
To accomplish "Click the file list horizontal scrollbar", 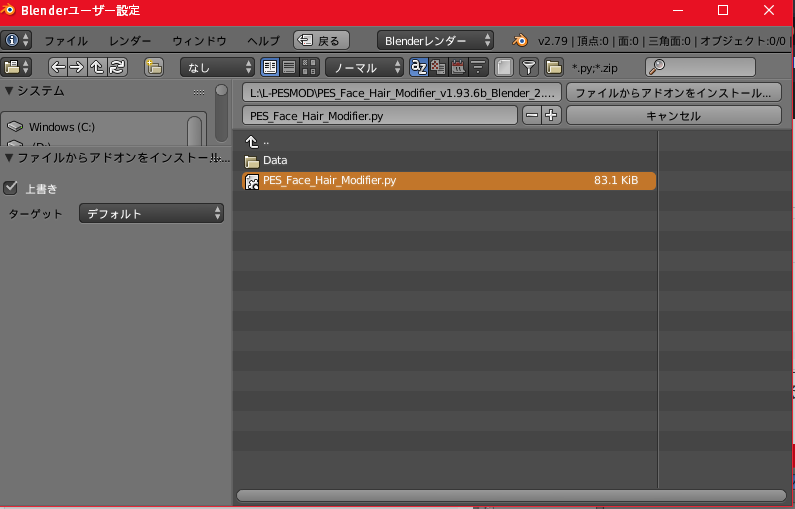I will pos(511,495).
